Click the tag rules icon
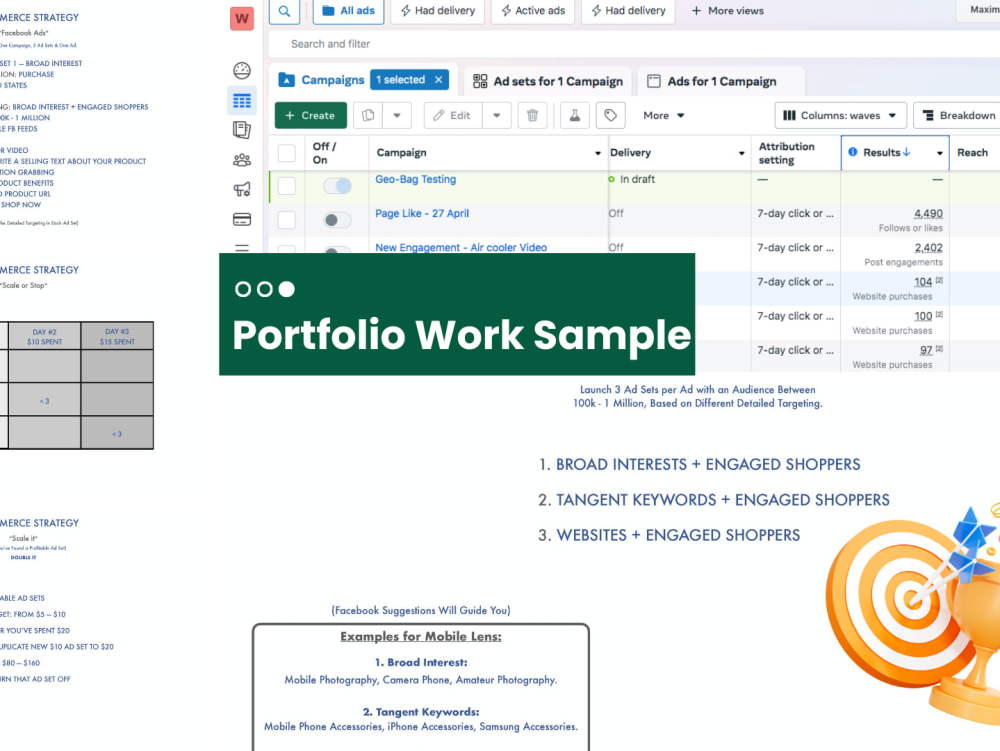This screenshot has height=751, width=1000. tap(610, 115)
